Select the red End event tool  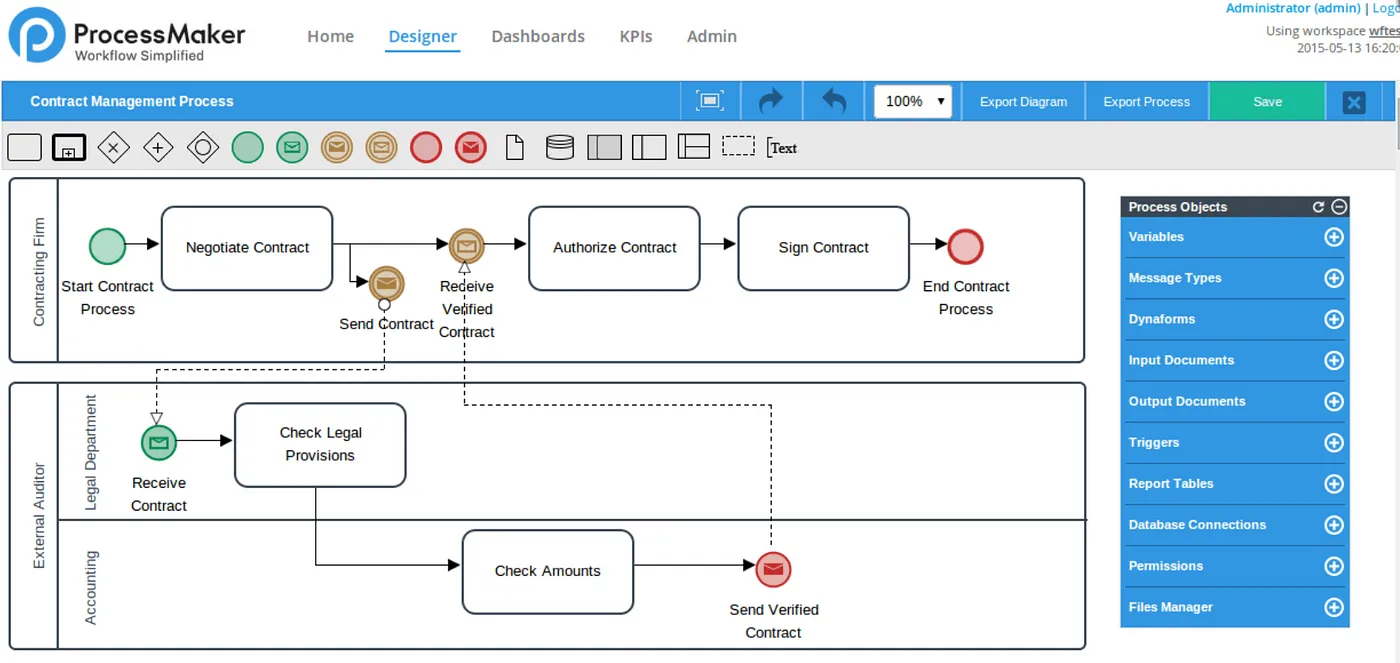(426, 148)
